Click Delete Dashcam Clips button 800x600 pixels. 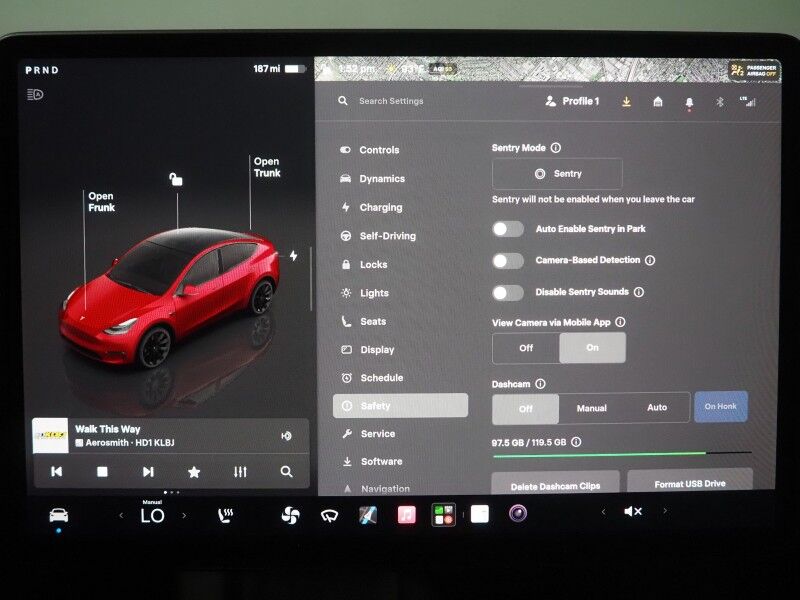coord(555,484)
